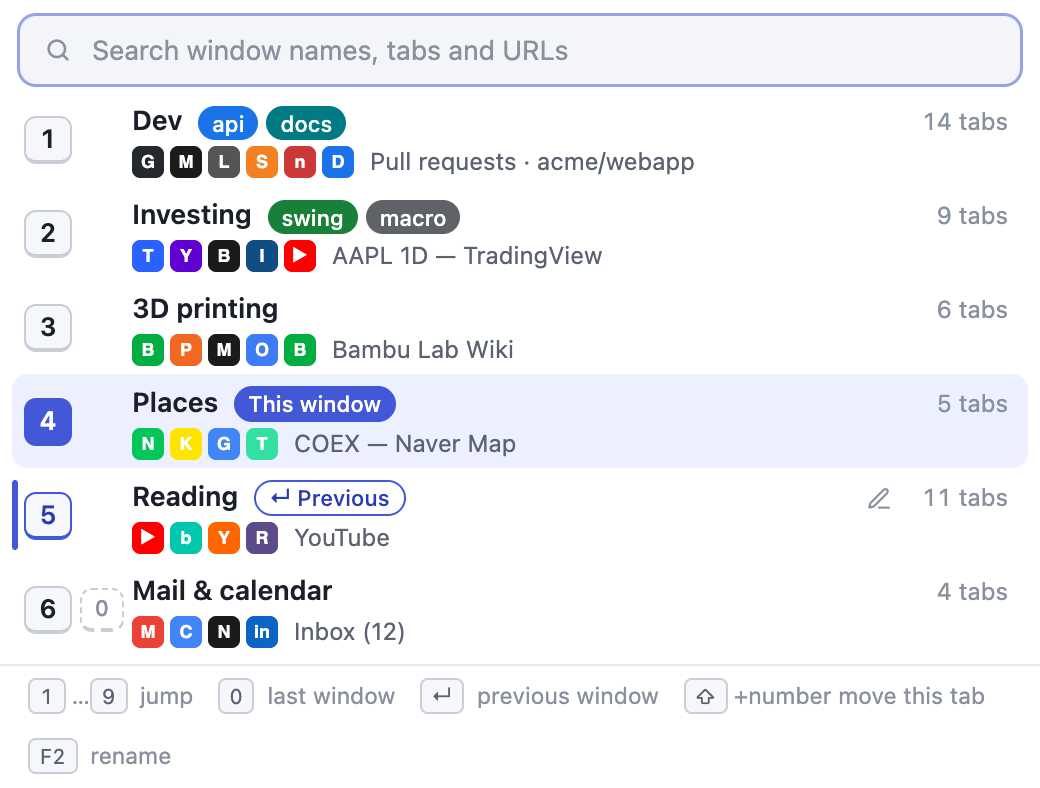
Task: Select window number 3 badge
Action: tap(48, 327)
